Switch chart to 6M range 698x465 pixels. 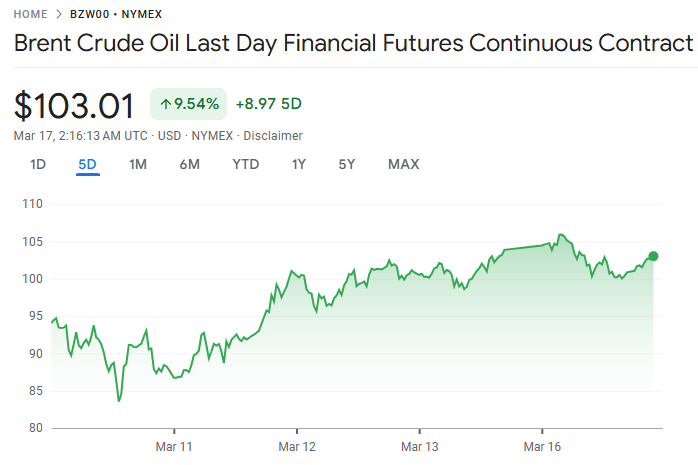pos(190,164)
